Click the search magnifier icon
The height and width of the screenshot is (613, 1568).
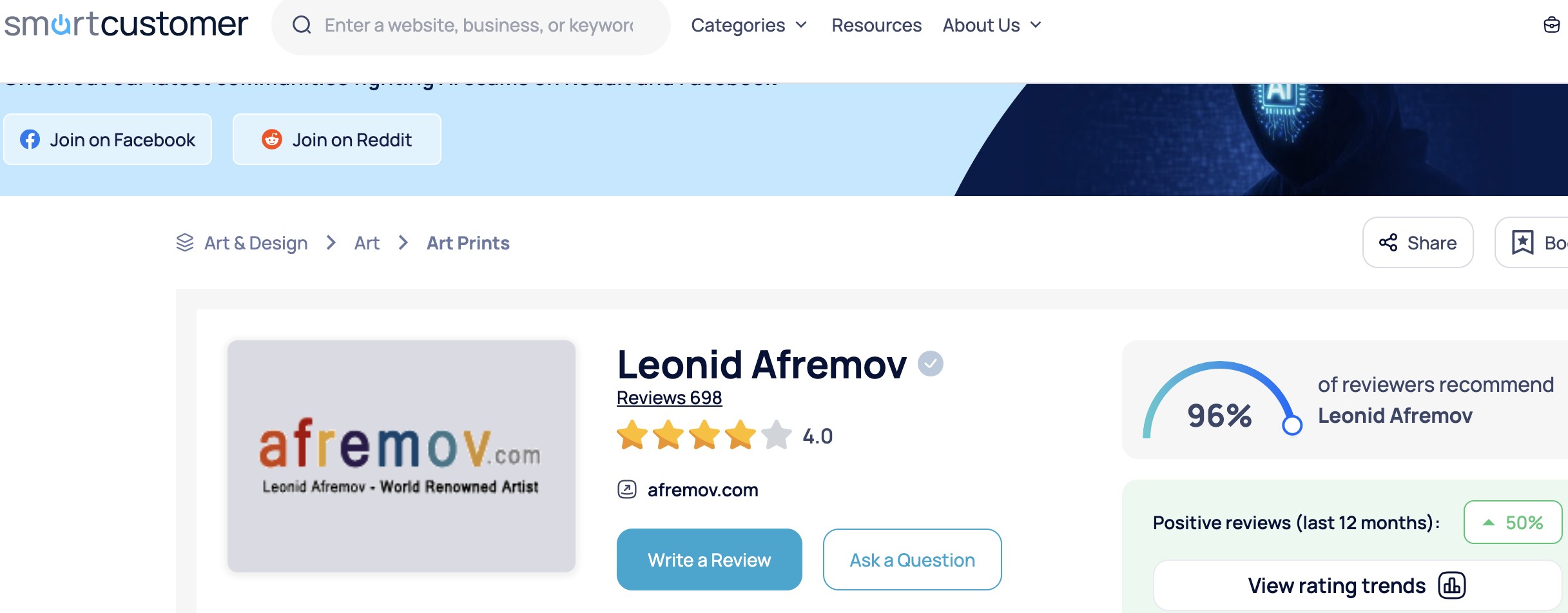302,25
